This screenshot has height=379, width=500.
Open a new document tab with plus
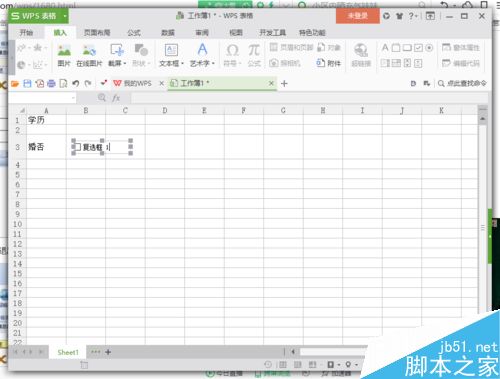coord(284,83)
